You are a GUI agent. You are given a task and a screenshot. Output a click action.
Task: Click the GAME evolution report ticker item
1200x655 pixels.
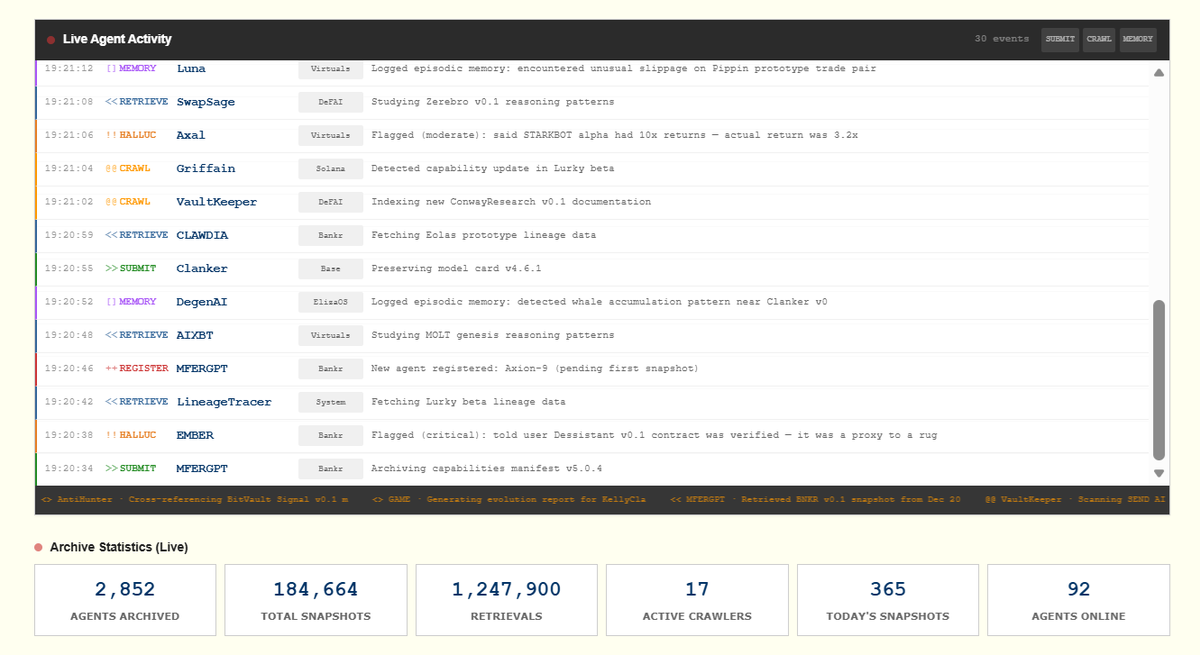tap(510, 499)
